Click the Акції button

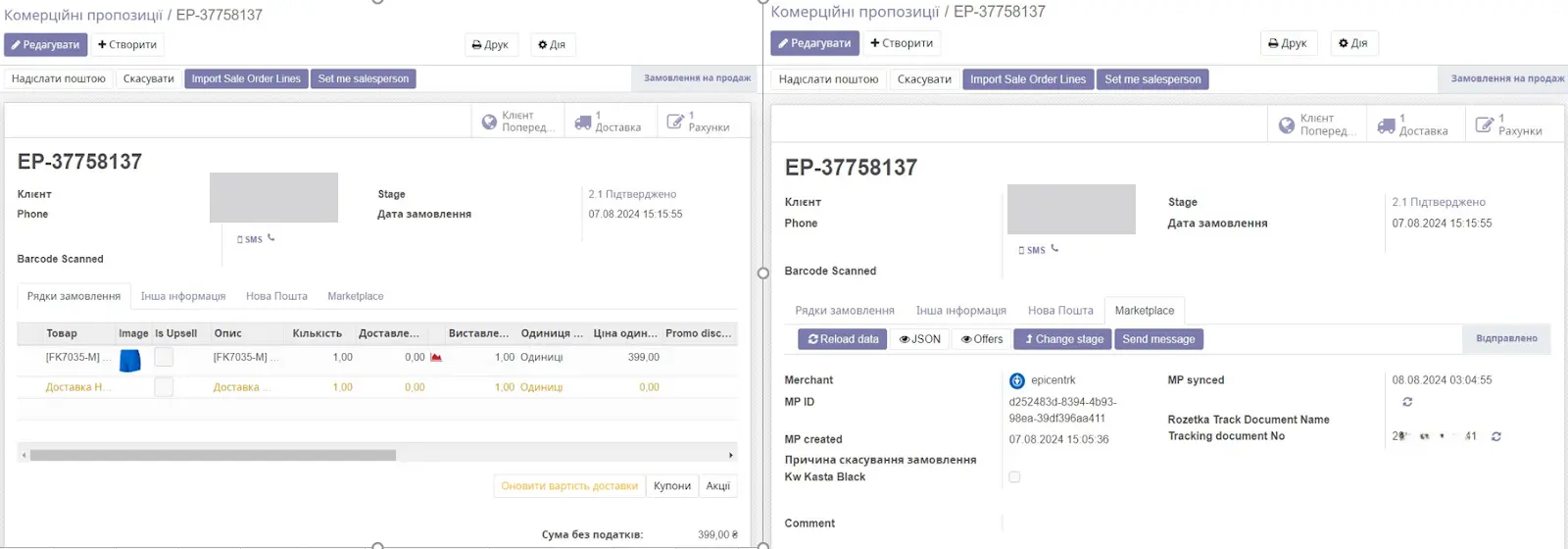coord(718,486)
